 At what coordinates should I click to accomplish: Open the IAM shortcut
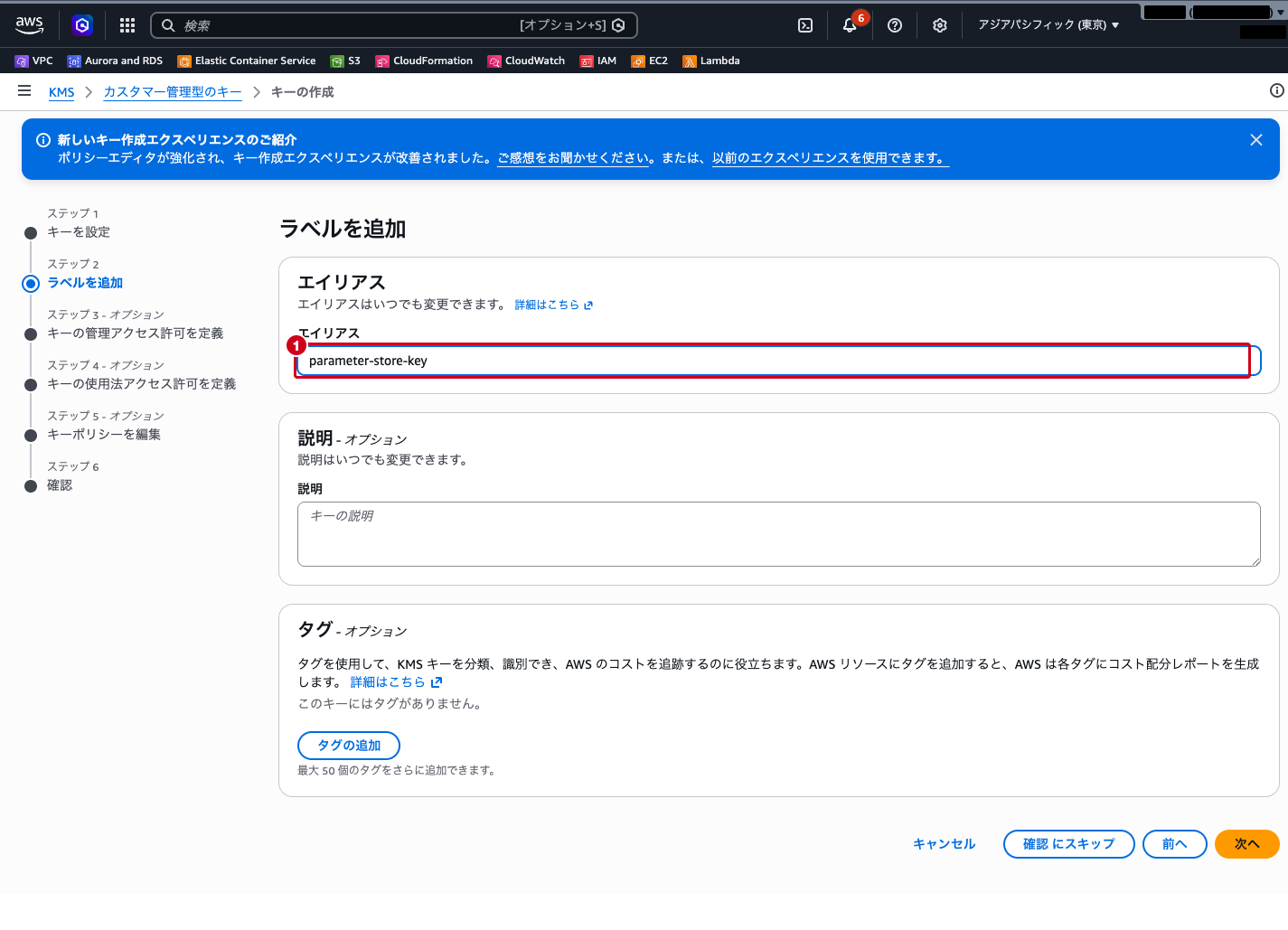point(598,61)
